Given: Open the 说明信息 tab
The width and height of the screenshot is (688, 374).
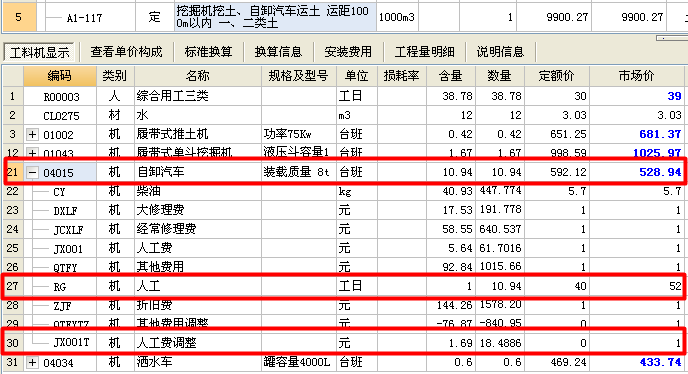Looking at the screenshot, I should click(501, 52).
